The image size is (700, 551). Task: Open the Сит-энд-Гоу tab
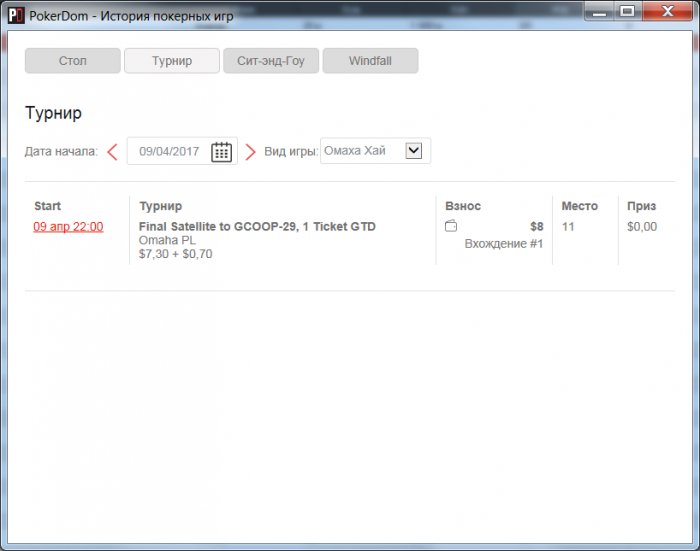(271, 61)
